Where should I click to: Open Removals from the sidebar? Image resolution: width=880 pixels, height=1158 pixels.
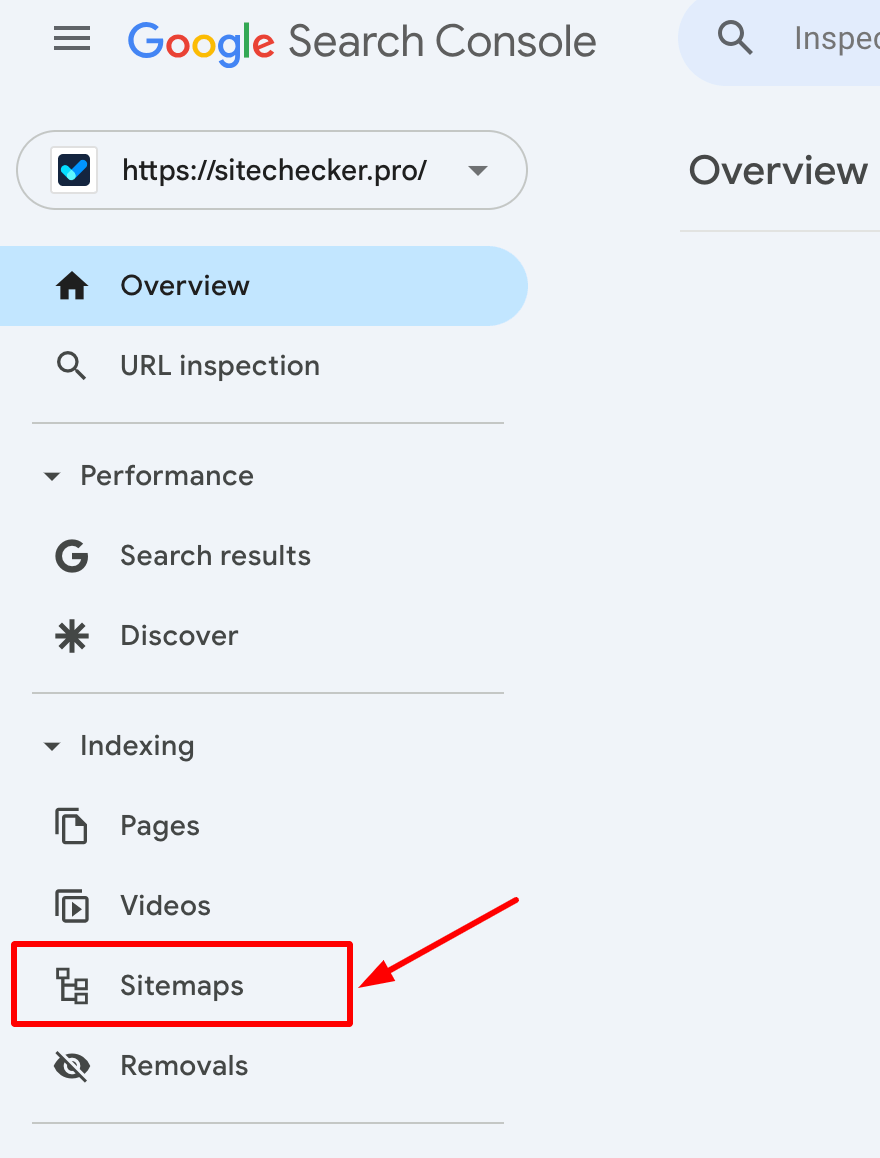pos(184,1066)
